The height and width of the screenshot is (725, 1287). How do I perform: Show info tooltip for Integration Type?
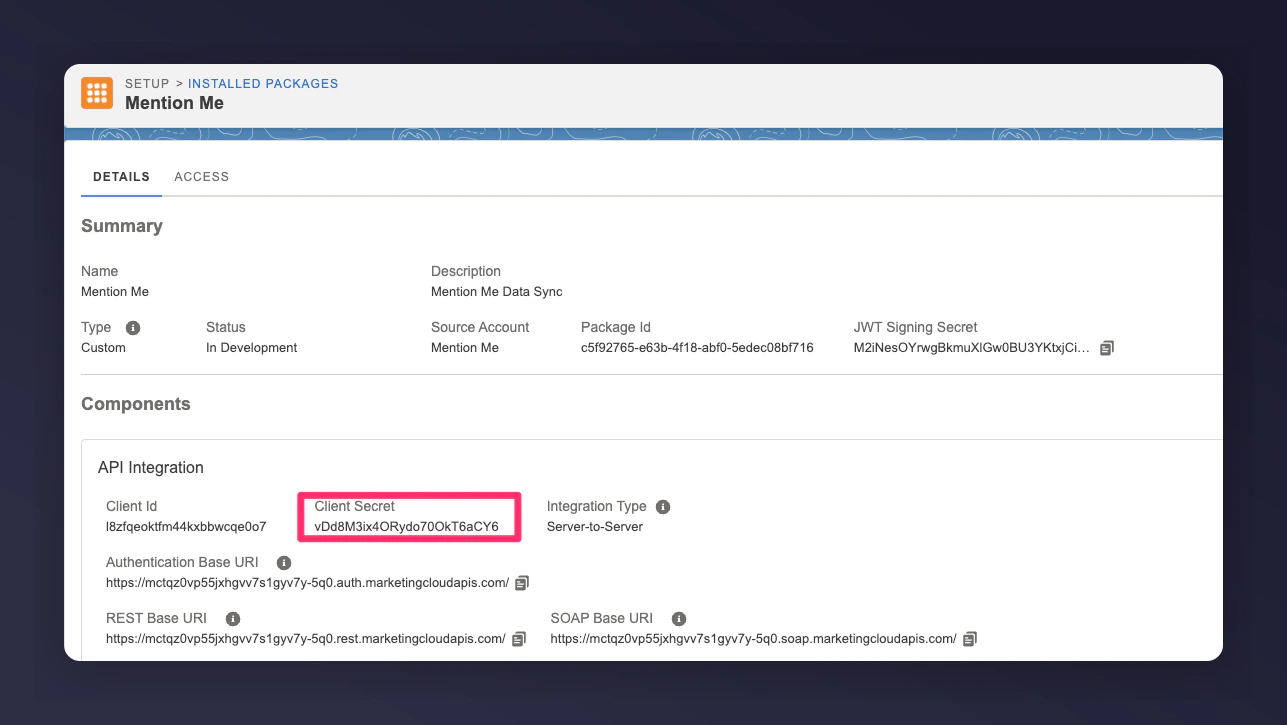coord(663,507)
